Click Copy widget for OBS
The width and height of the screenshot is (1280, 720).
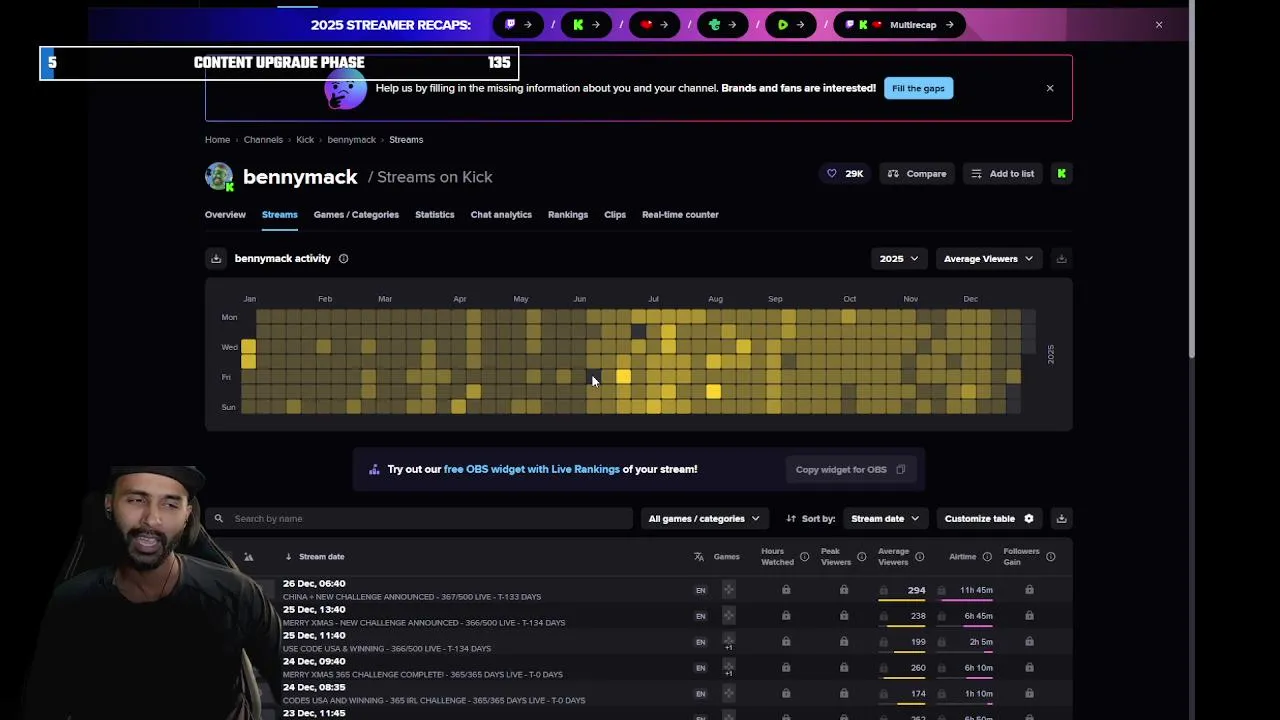coord(850,470)
